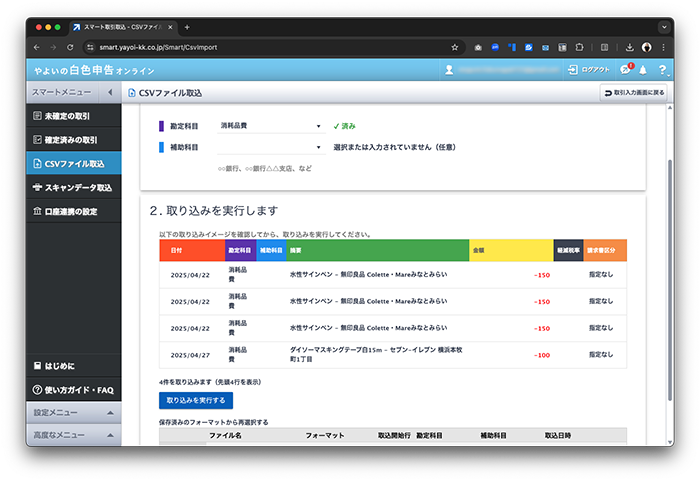Expand the 高度なメニュー section
700x481 pixels.
tap(74, 435)
